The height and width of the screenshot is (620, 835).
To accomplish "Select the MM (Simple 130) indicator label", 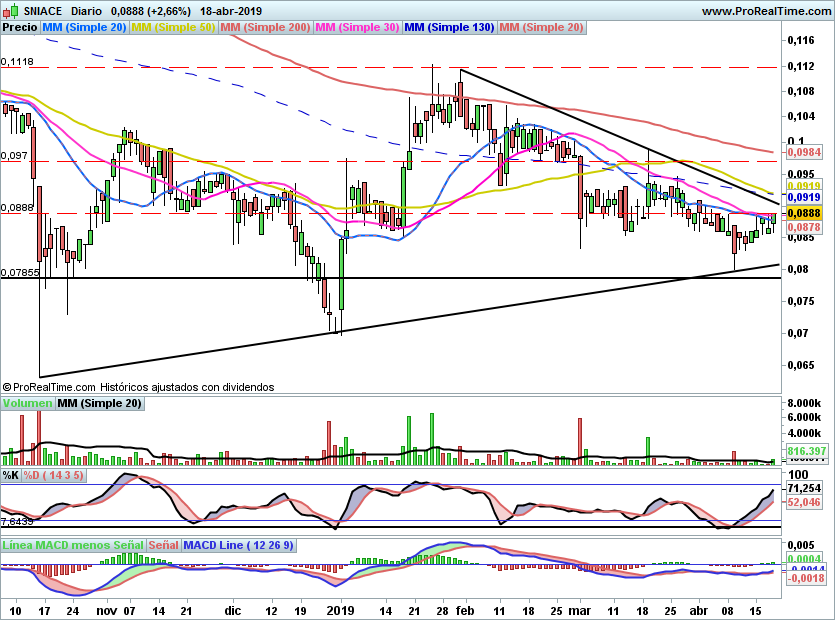I will (449, 28).
